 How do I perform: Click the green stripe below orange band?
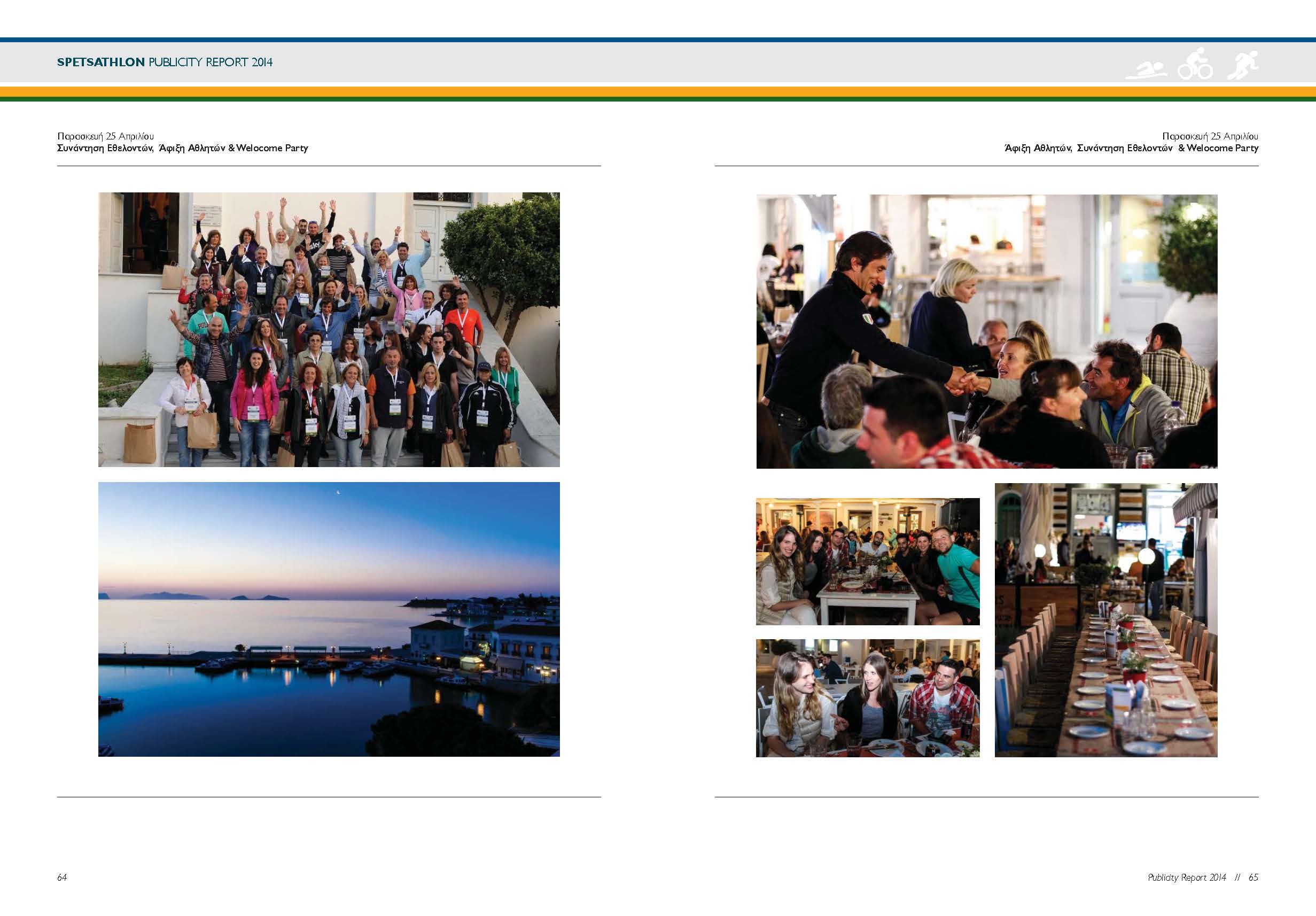(658, 99)
